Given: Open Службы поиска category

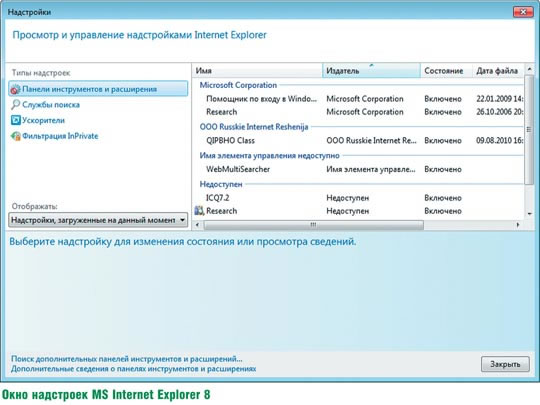Looking at the screenshot, I should tap(51, 105).
